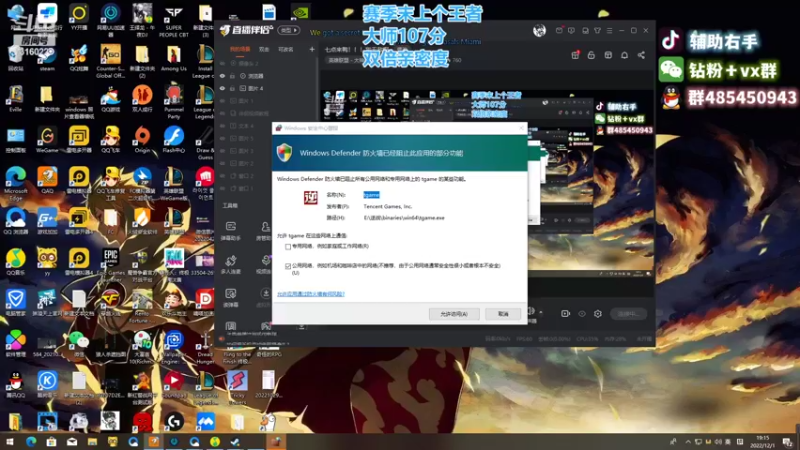Open the gift box icon with red dot
Image resolution: width=800 pixels, height=450 pixels.
coord(575,55)
